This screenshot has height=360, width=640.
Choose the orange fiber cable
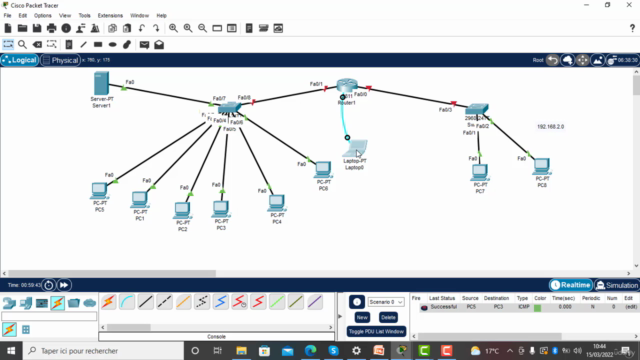point(183,302)
